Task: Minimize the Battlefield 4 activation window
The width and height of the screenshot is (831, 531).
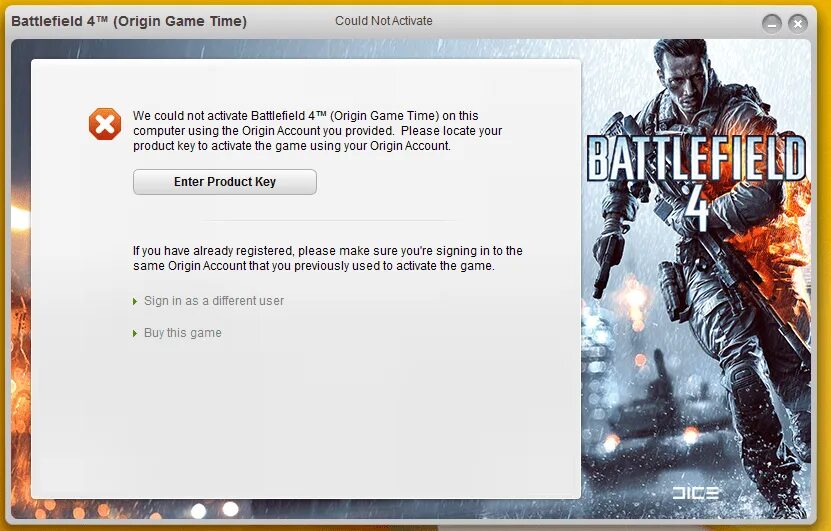Action: coord(772,24)
